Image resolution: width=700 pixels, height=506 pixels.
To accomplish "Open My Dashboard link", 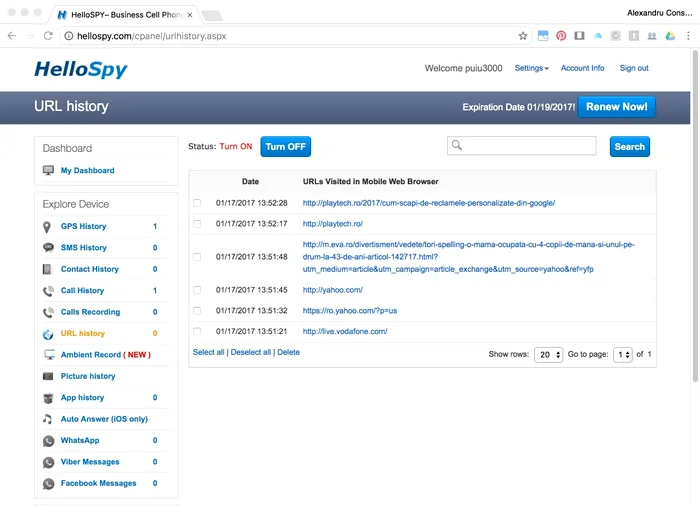I will pos(88,171).
